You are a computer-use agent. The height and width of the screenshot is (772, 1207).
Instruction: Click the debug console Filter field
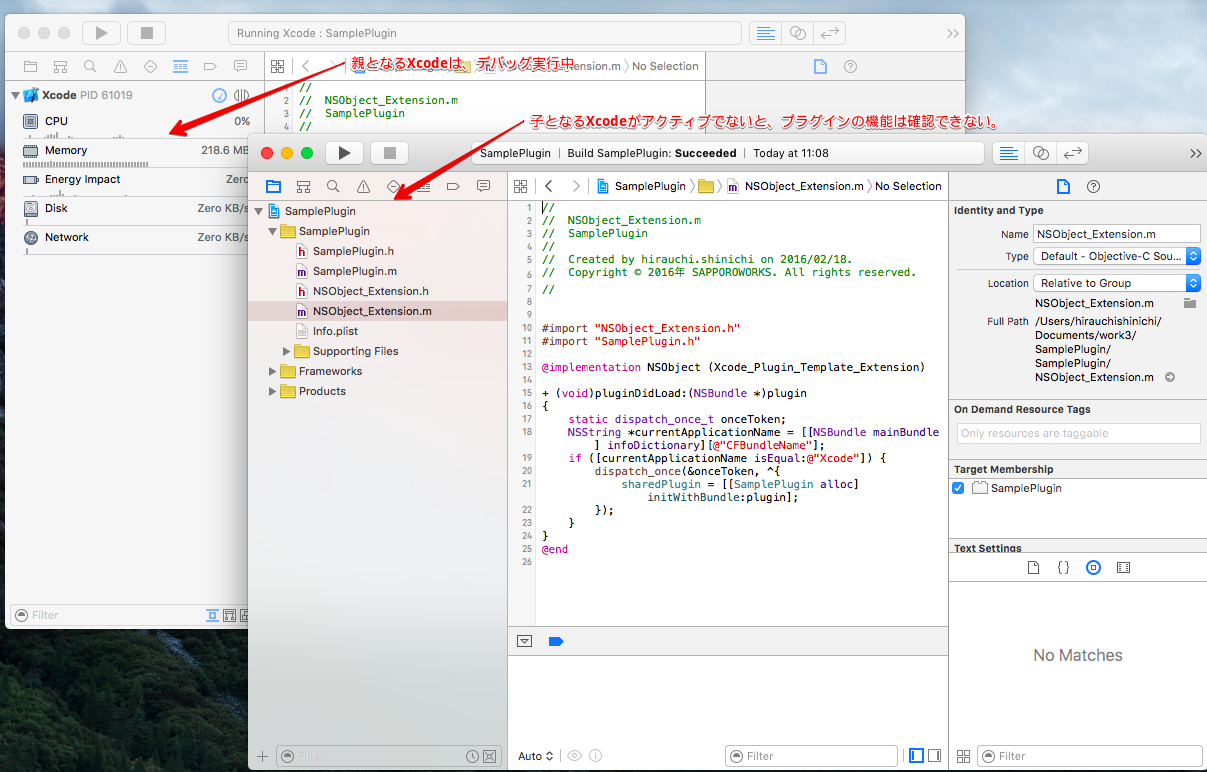811,756
